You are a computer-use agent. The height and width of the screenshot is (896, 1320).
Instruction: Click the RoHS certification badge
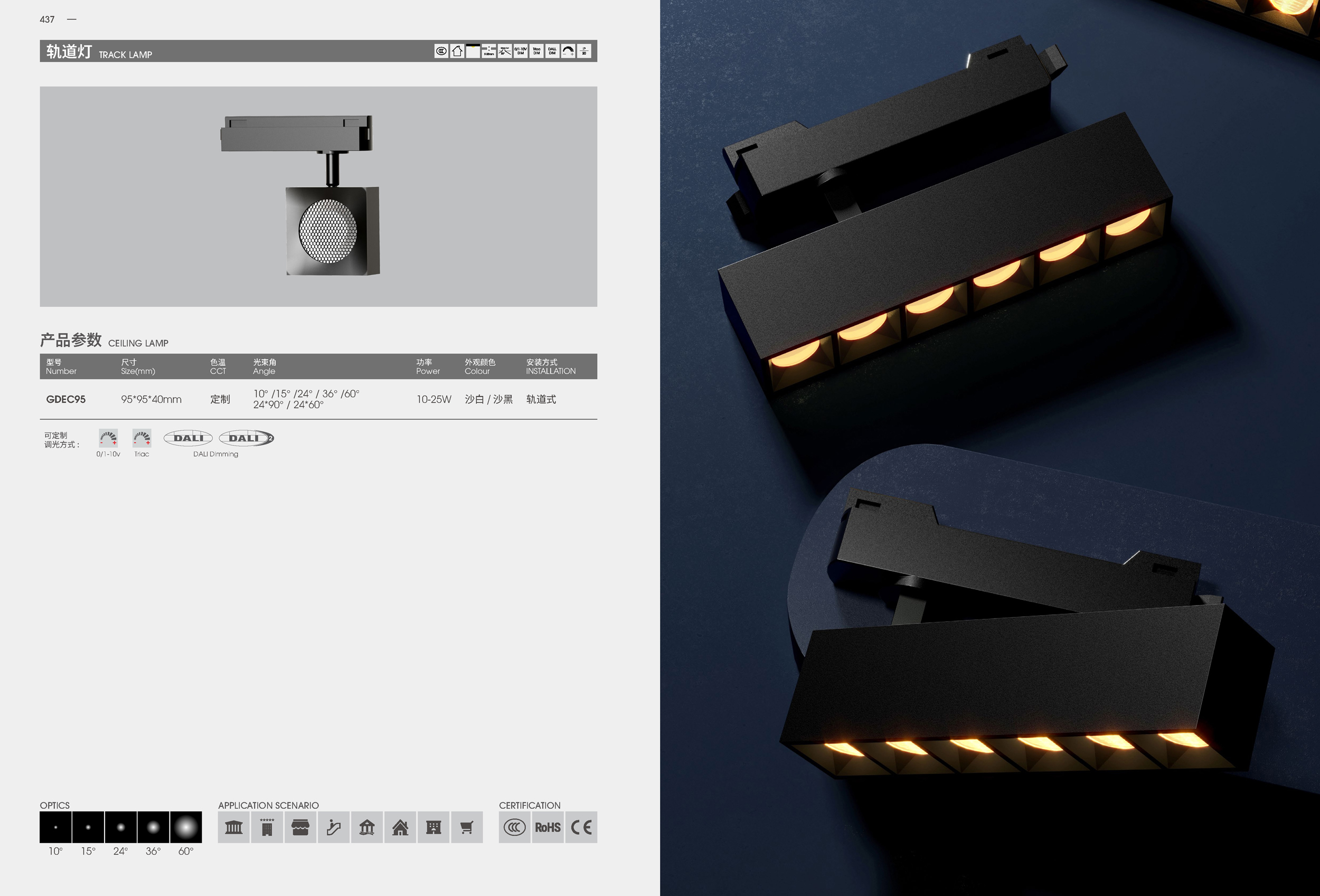pyautogui.click(x=548, y=827)
